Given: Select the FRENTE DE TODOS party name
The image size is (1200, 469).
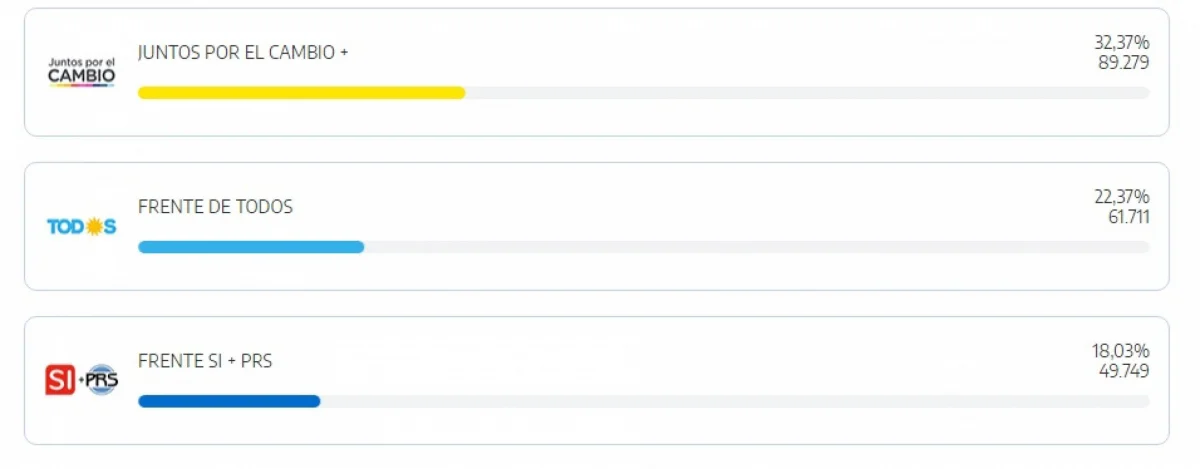Looking at the screenshot, I should coord(215,207).
